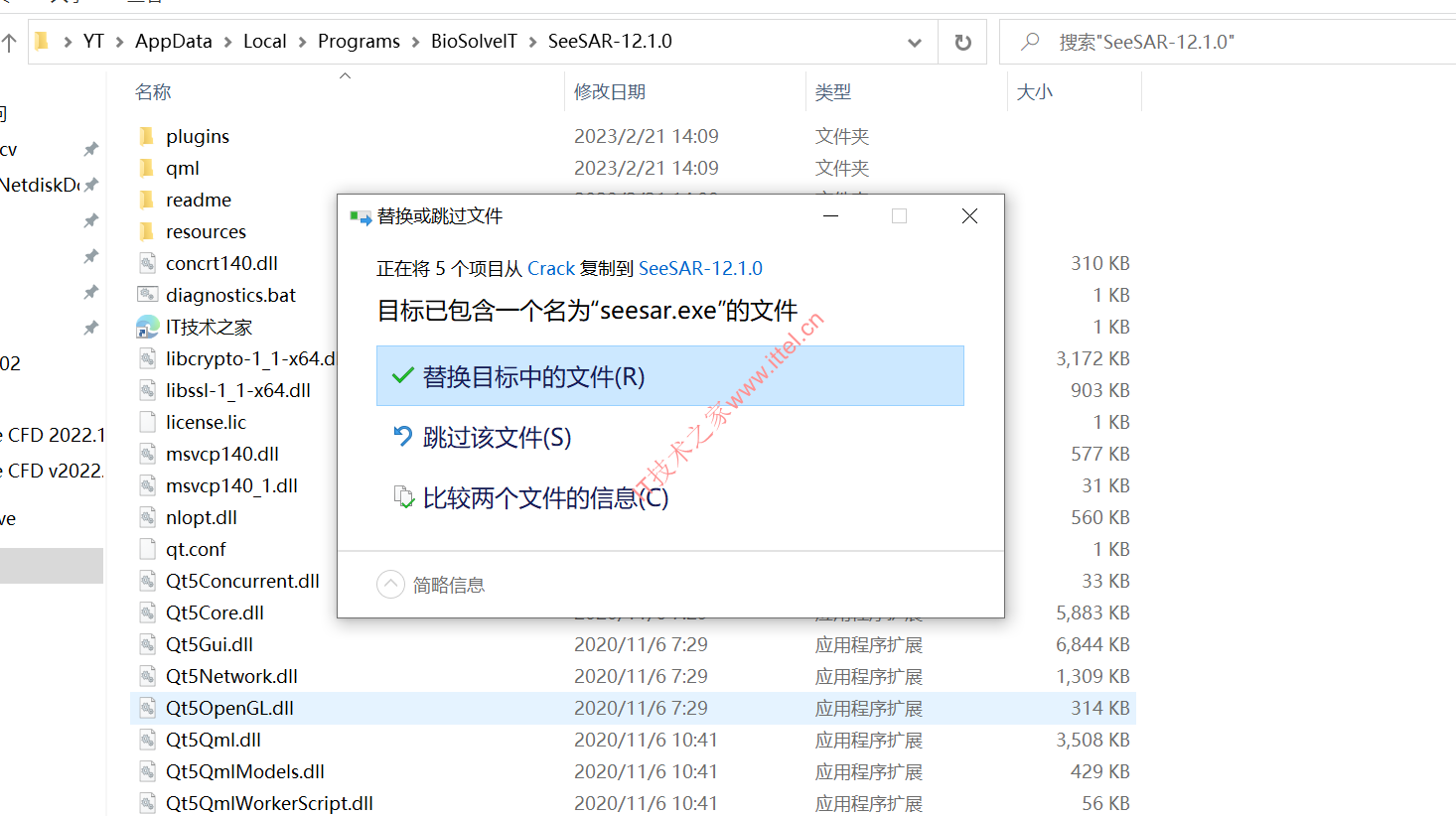Image resolution: width=1456 pixels, height=816 pixels.
Task: Sort by 名称 column header
Action: 153,92
